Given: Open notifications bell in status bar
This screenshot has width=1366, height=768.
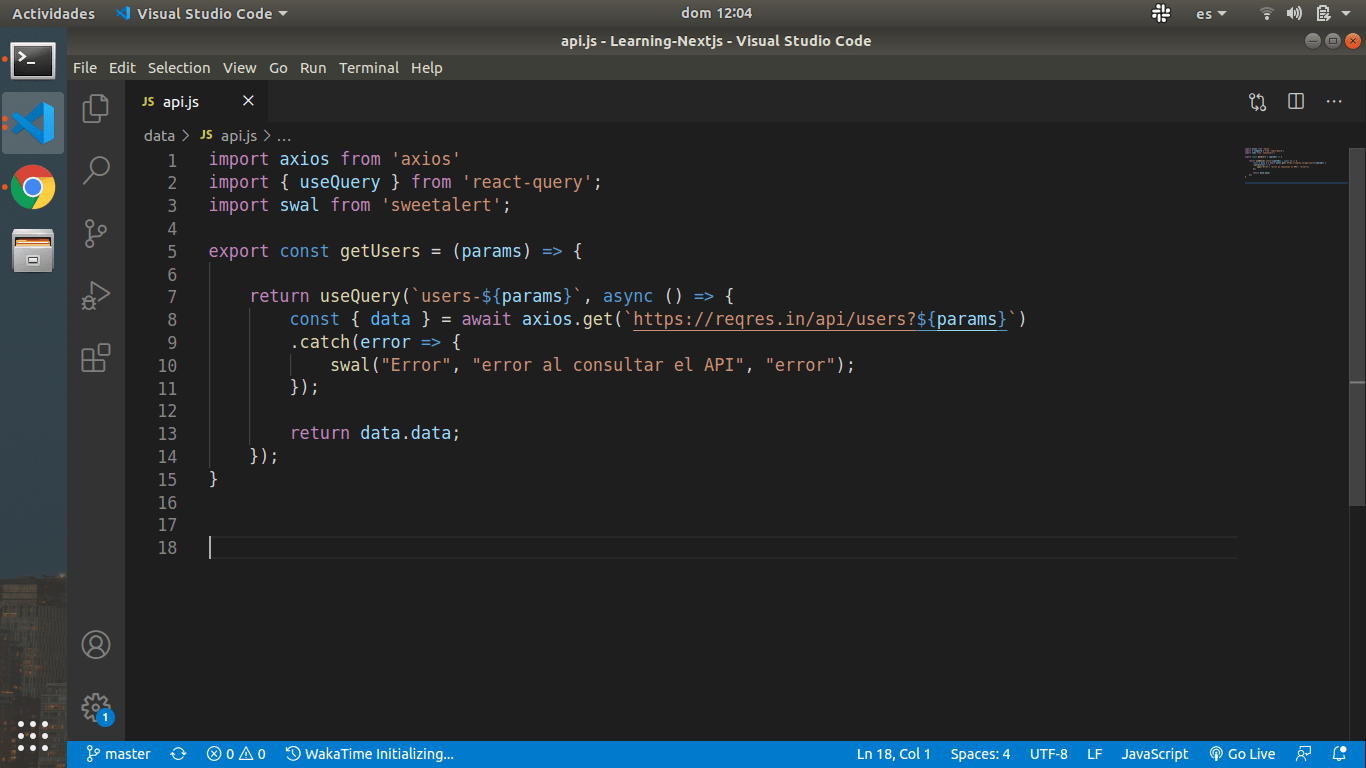Looking at the screenshot, I should click(x=1339, y=754).
